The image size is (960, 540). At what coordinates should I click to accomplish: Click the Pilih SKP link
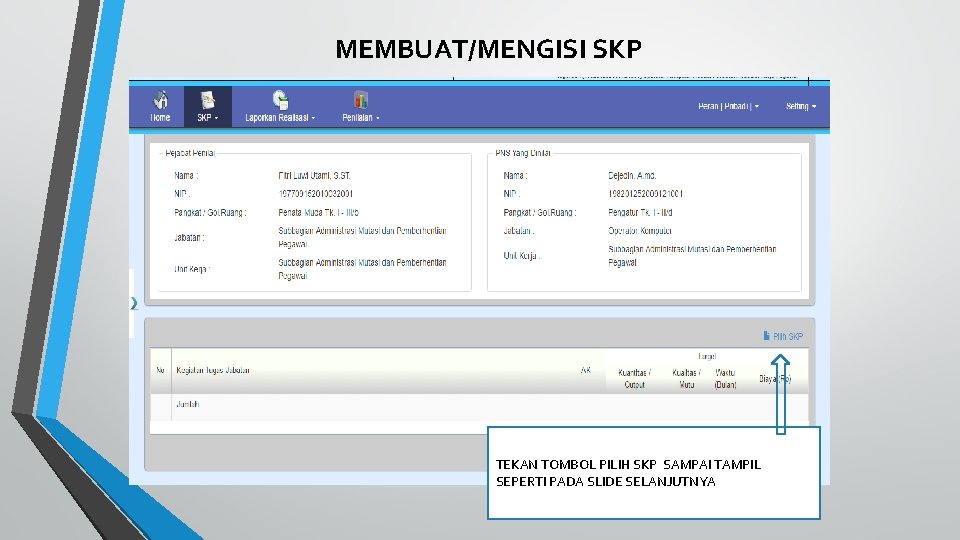click(788, 337)
